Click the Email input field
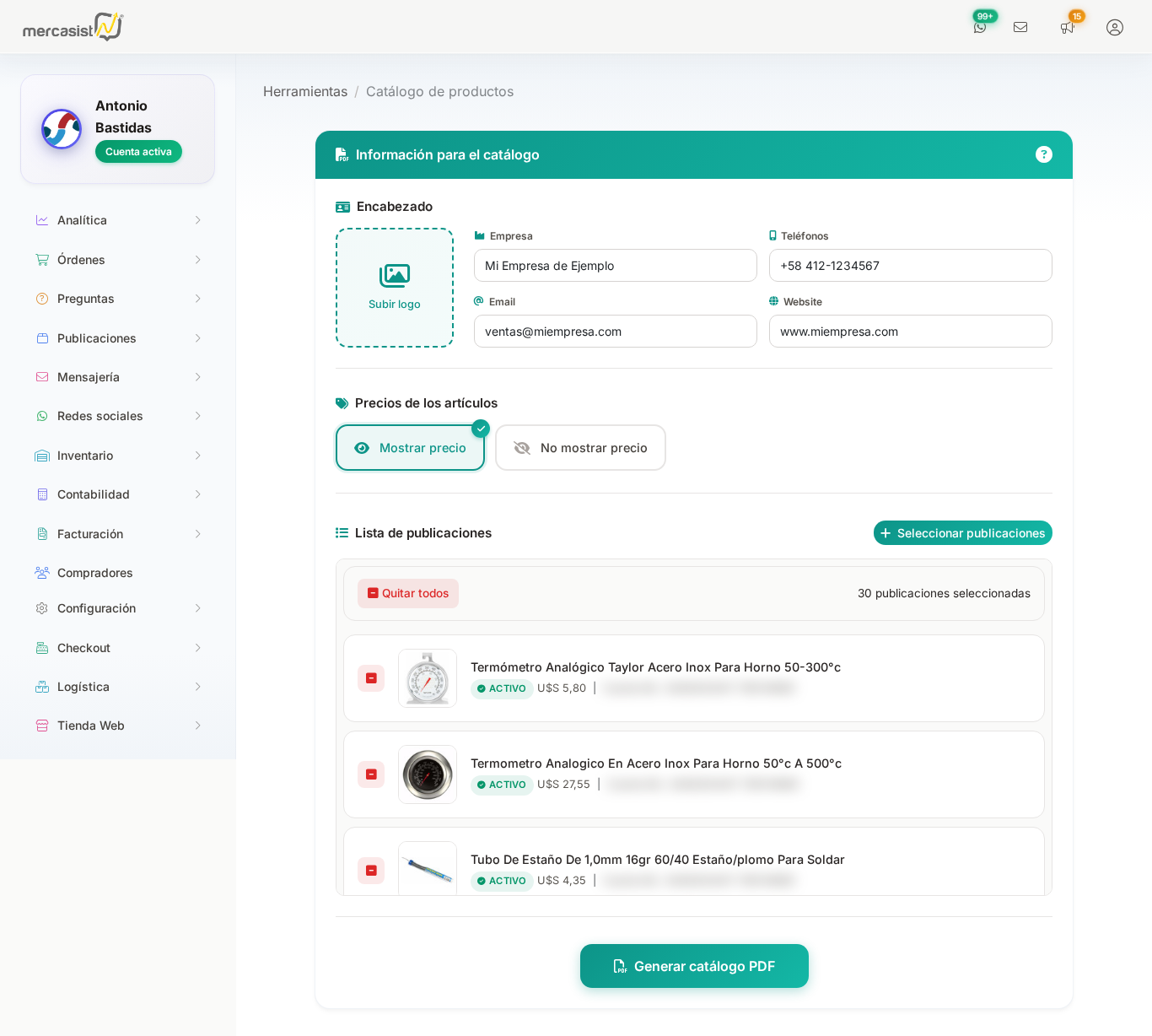 615,332
